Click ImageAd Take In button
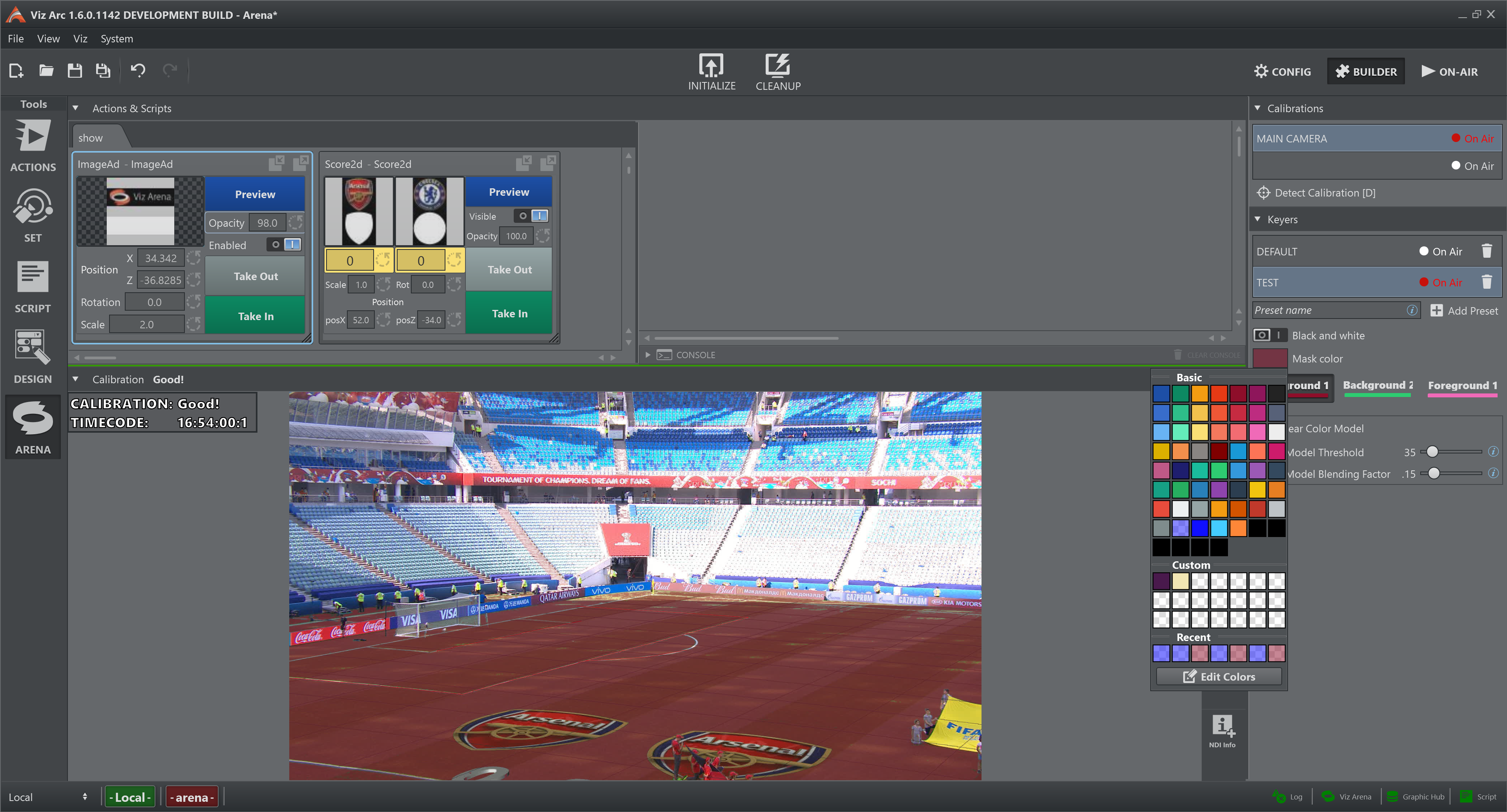This screenshot has width=1507, height=812. [x=255, y=316]
